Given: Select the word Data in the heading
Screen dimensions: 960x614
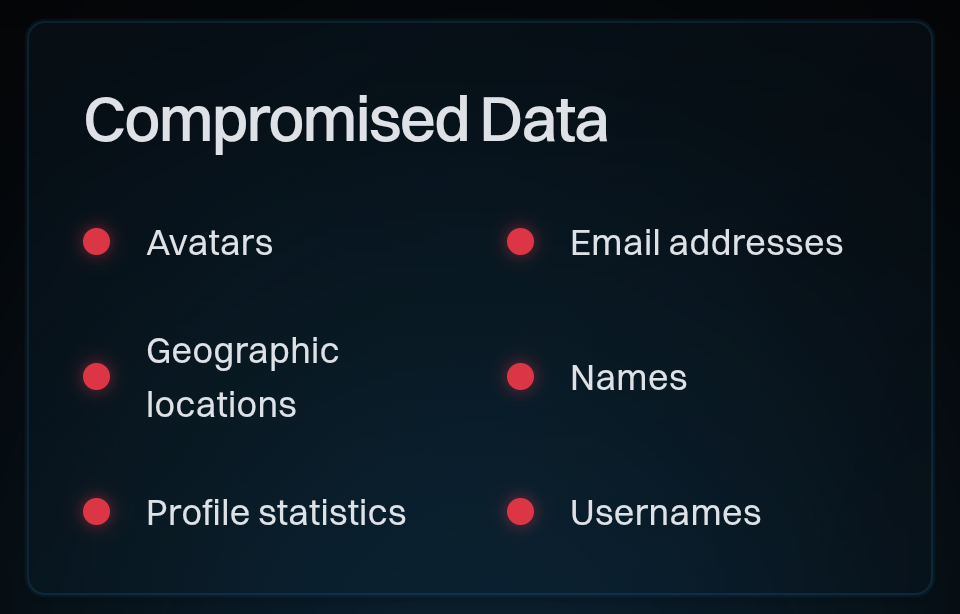Looking at the screenshot, I should tap(543, 120).
